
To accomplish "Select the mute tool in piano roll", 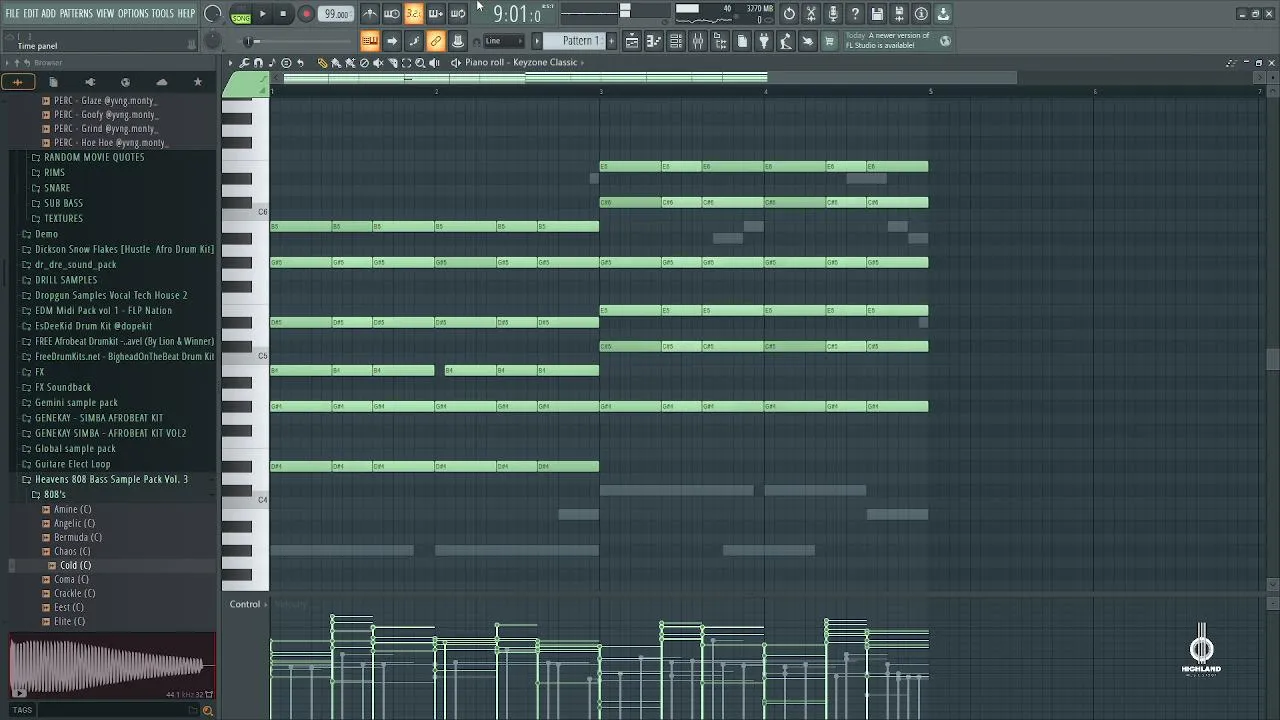I will point(378,63).
